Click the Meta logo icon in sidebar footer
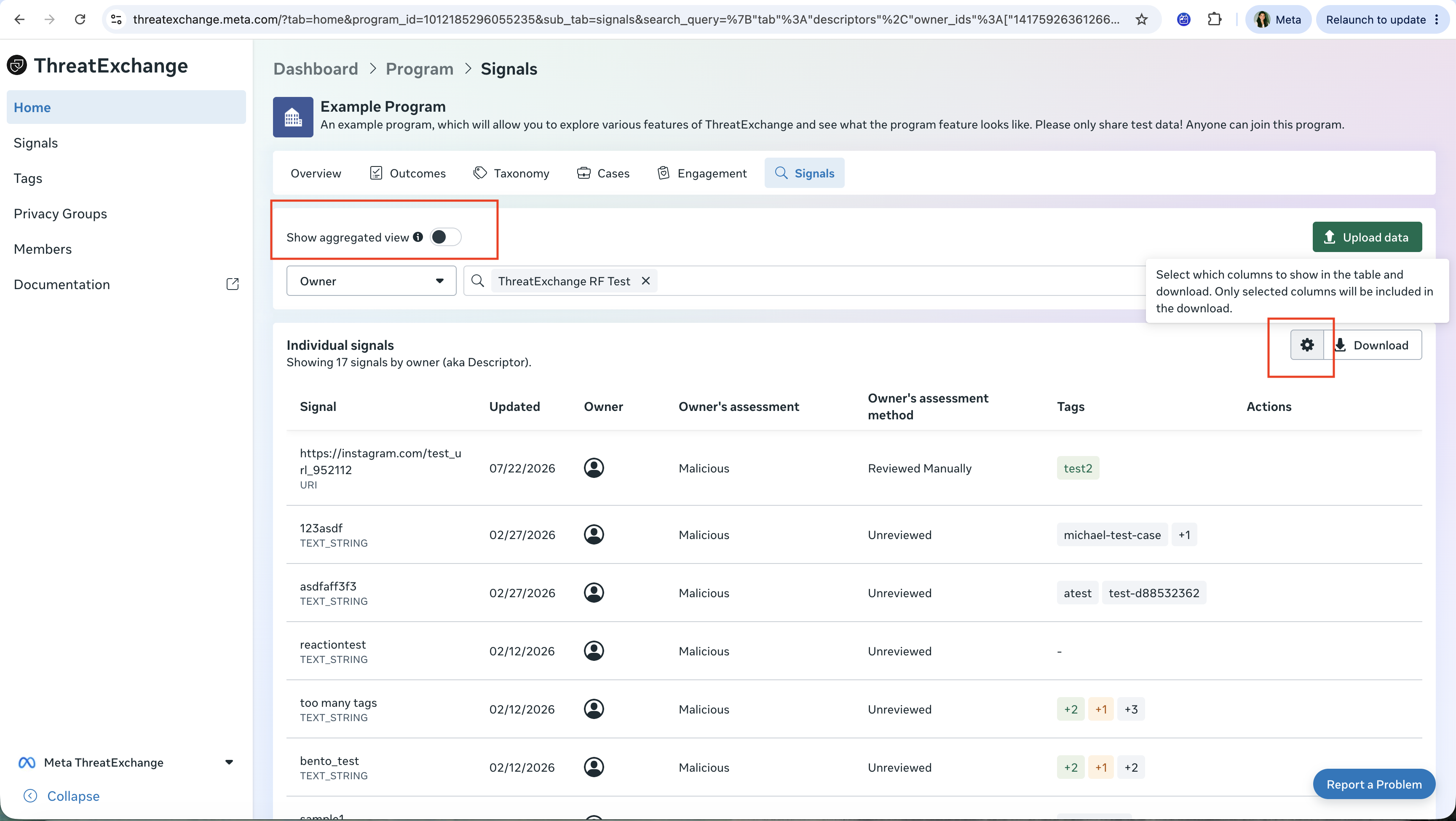Viewport: 1456px width, 821px height. tap(27, 763)
